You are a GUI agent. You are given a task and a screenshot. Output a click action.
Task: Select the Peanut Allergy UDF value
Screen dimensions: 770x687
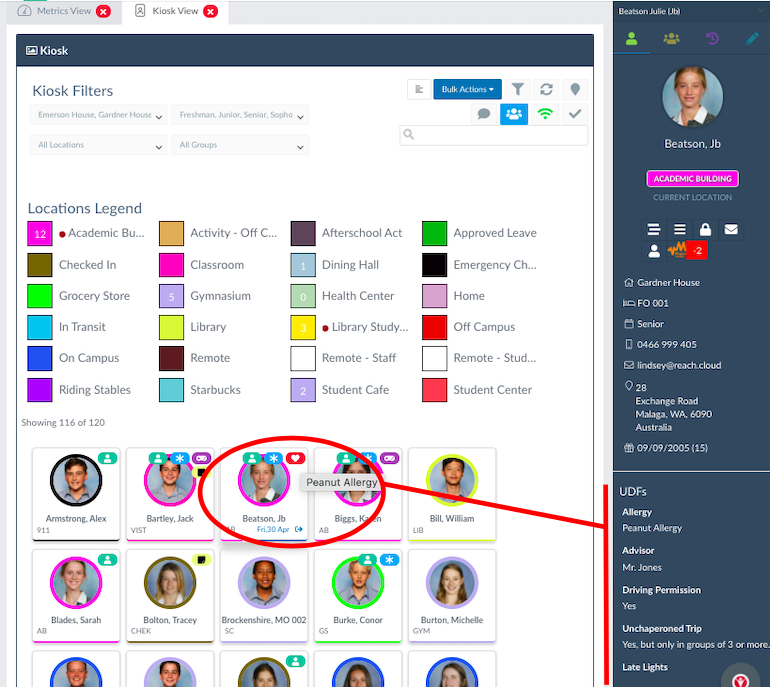tap(652, 528)
